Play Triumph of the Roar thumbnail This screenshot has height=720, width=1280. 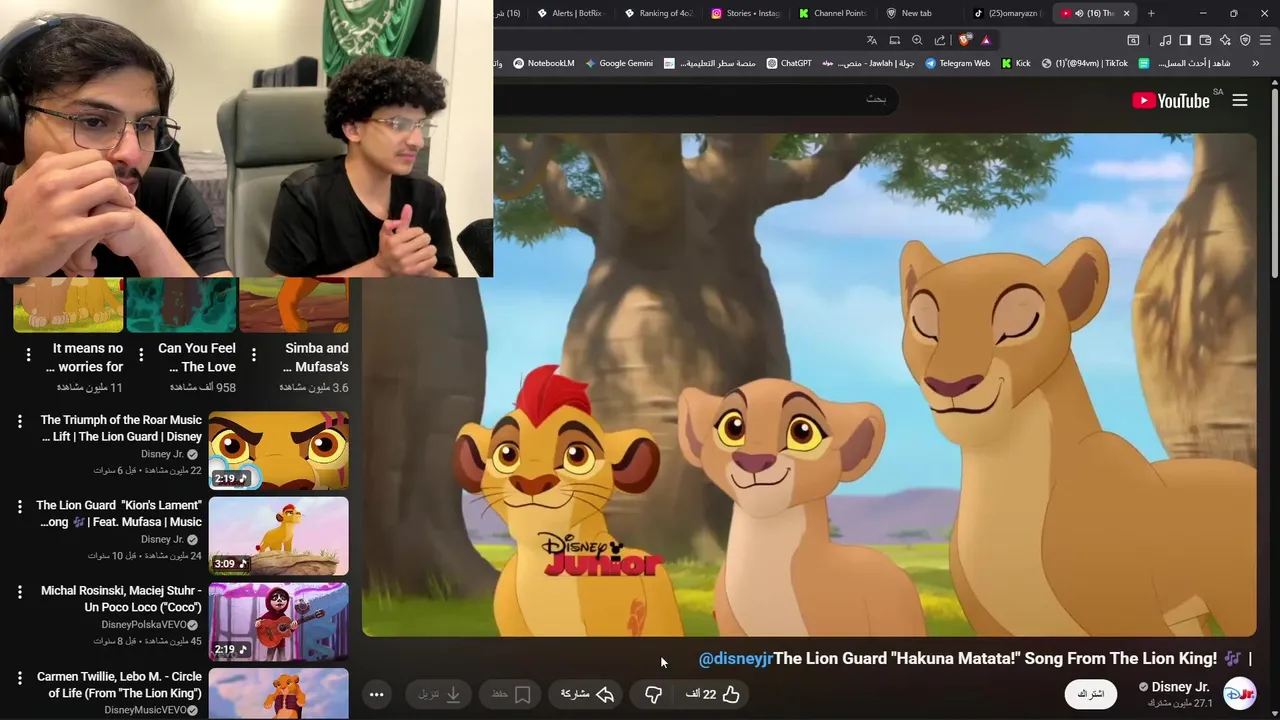[278, 450]
